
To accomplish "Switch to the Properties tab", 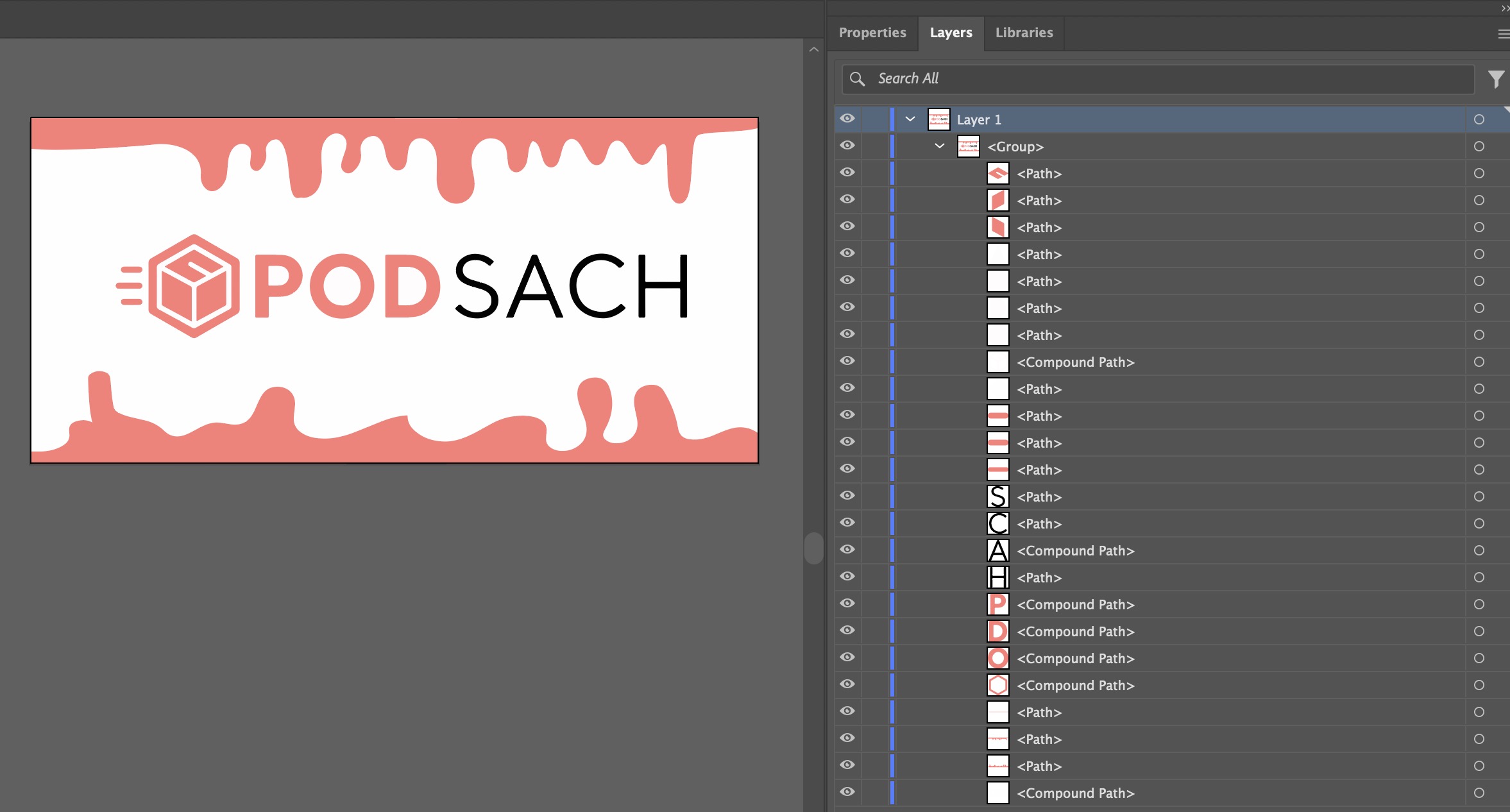I will tap(872, 33).
